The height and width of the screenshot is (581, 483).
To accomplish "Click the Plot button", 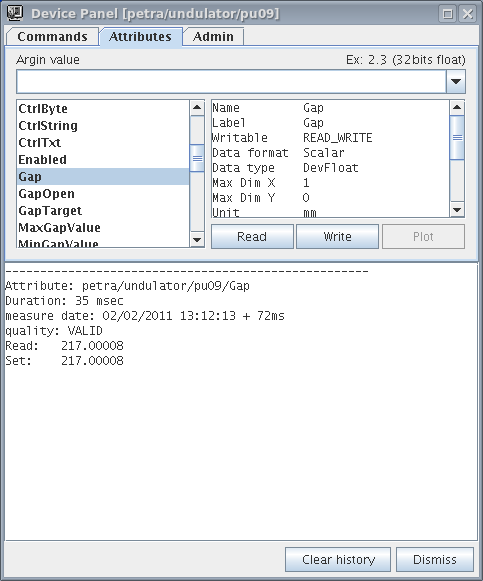I will coord(423,236).
